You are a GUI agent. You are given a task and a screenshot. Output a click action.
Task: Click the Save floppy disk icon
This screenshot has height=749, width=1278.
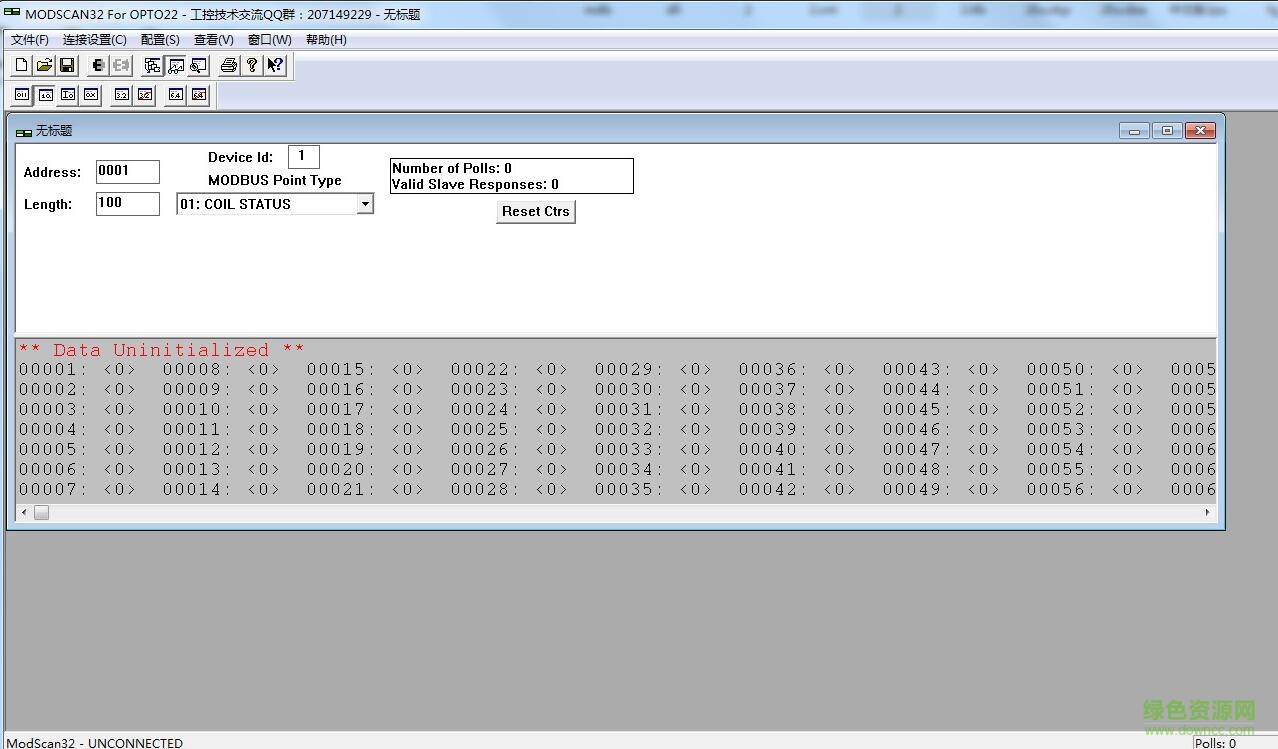67,66
